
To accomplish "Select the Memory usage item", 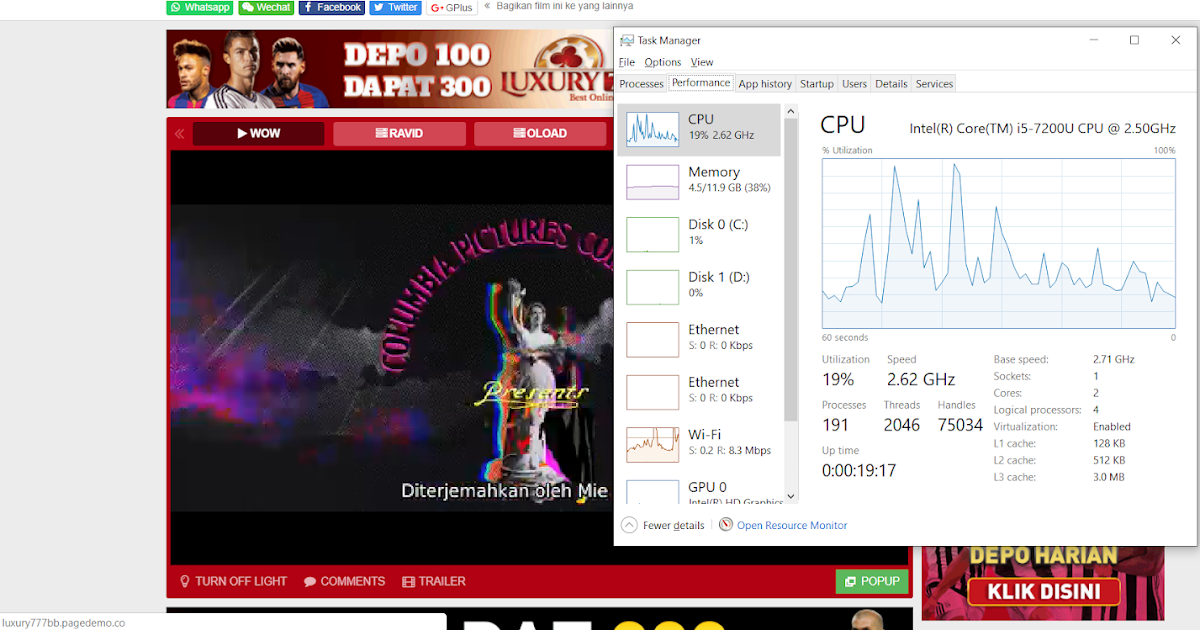I will click(699, 180).
